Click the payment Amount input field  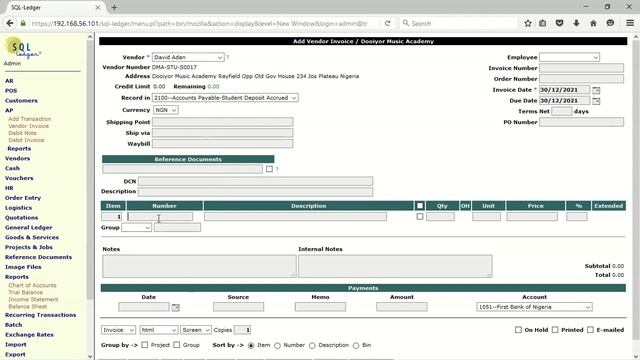click(402, 307)
